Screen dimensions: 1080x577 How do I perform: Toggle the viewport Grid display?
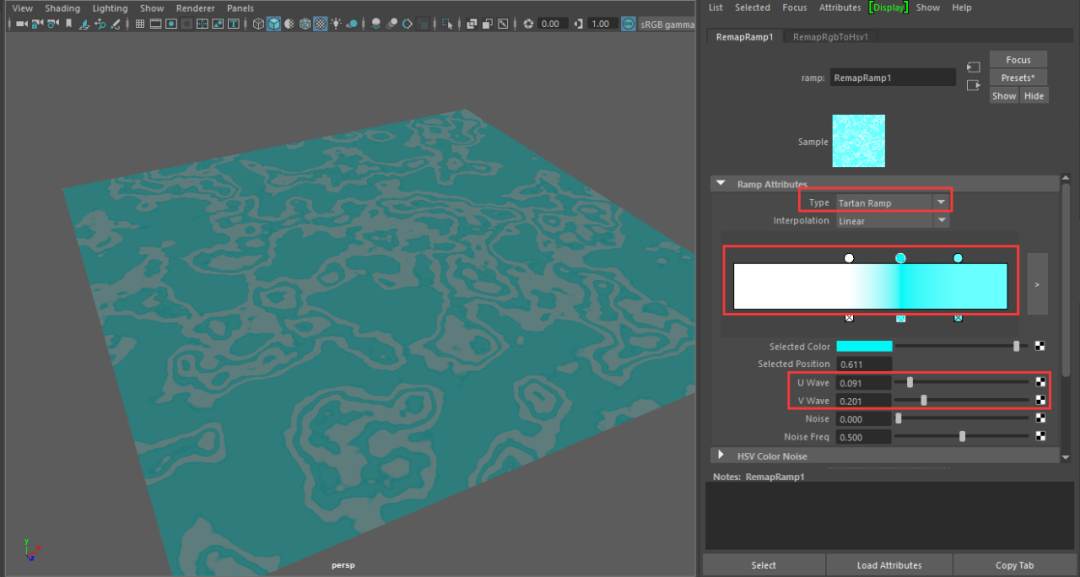(x=140, y=24)
